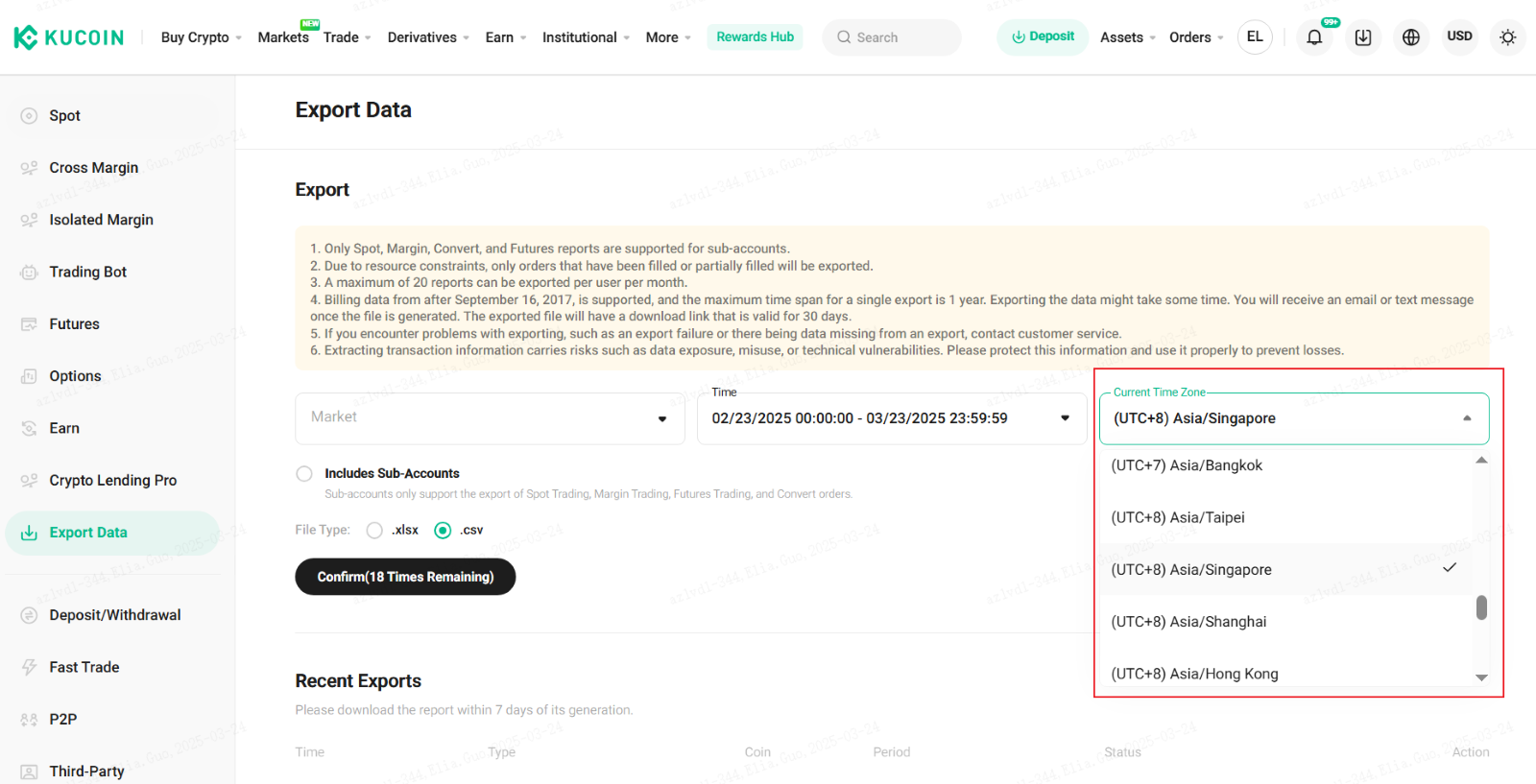
Task: Click the Deposit/Withdrawal sidebar icon
Action: pos(29,615)
